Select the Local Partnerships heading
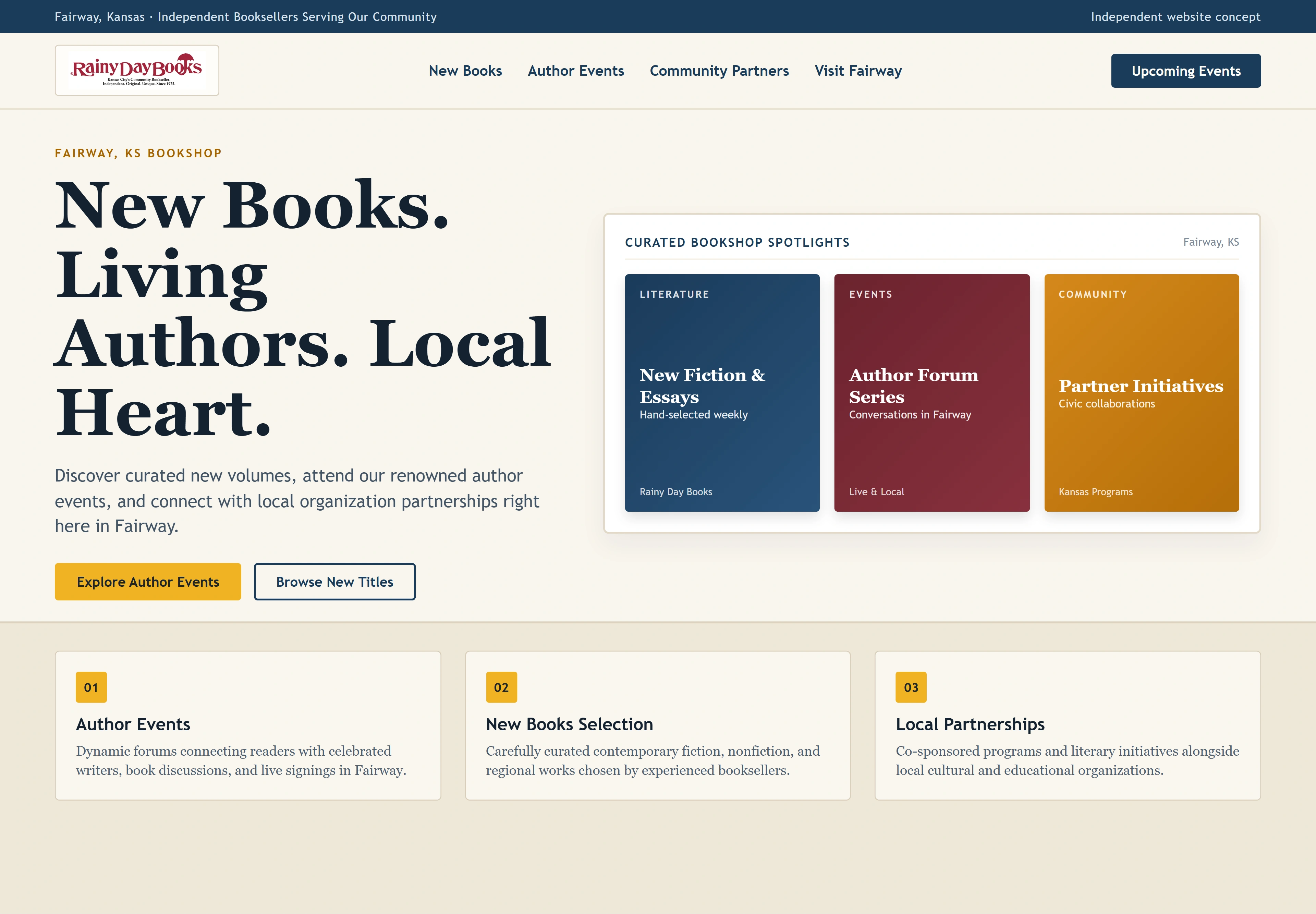Image resolution: width=1316 pixels, height=914 pixels. pos(970,724)
